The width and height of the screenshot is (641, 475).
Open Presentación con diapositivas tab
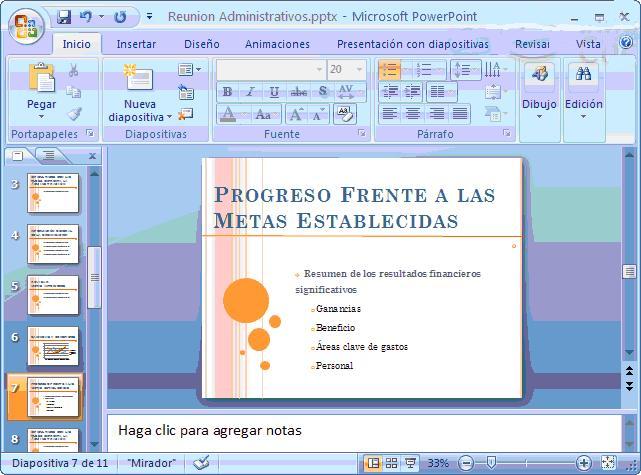(x=412, y=44)
